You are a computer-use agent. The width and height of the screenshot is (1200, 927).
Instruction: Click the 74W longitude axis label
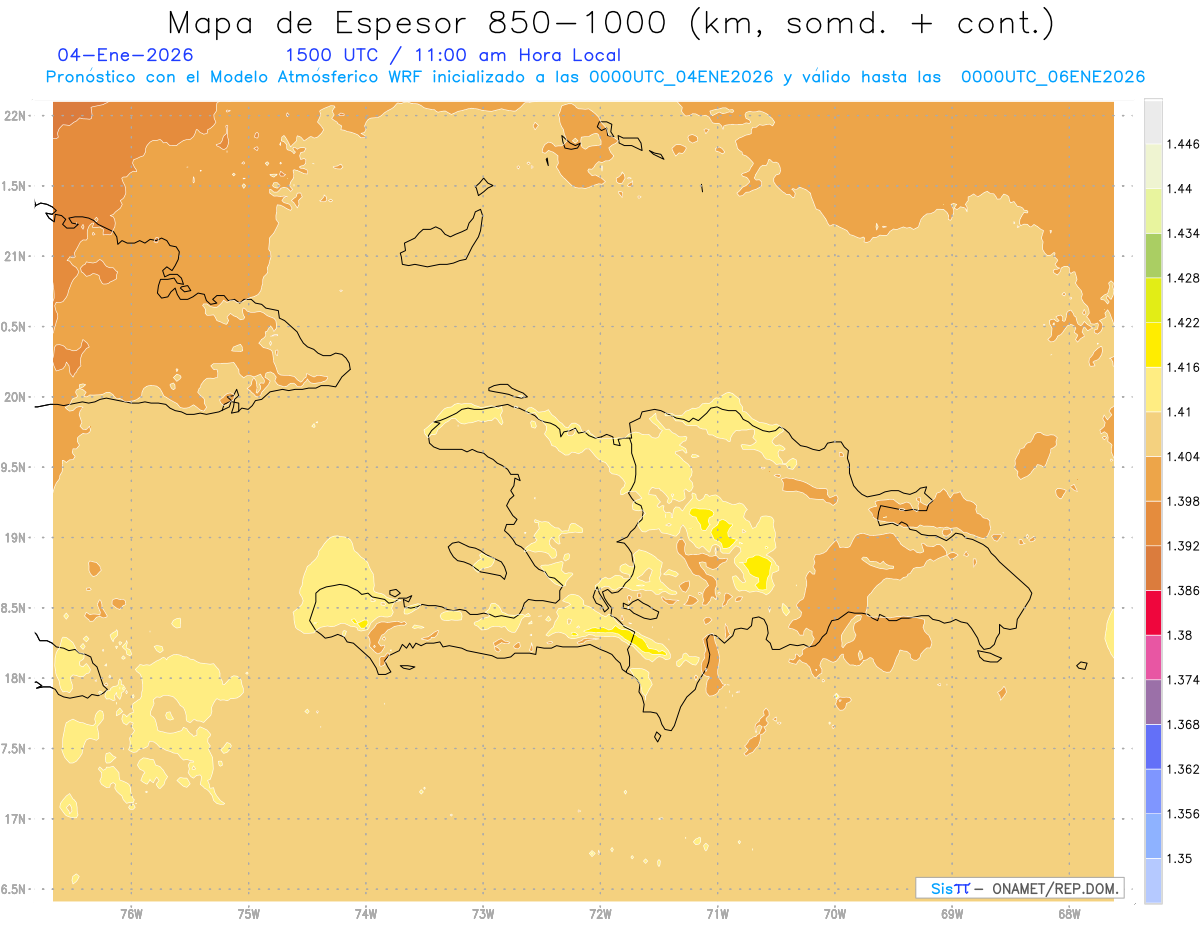tap(366, 914)
